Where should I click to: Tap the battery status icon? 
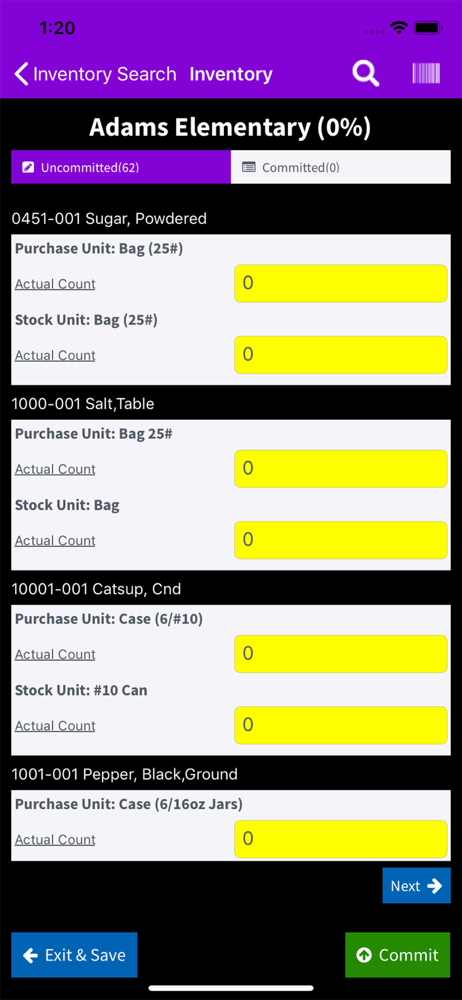[428, 28]
